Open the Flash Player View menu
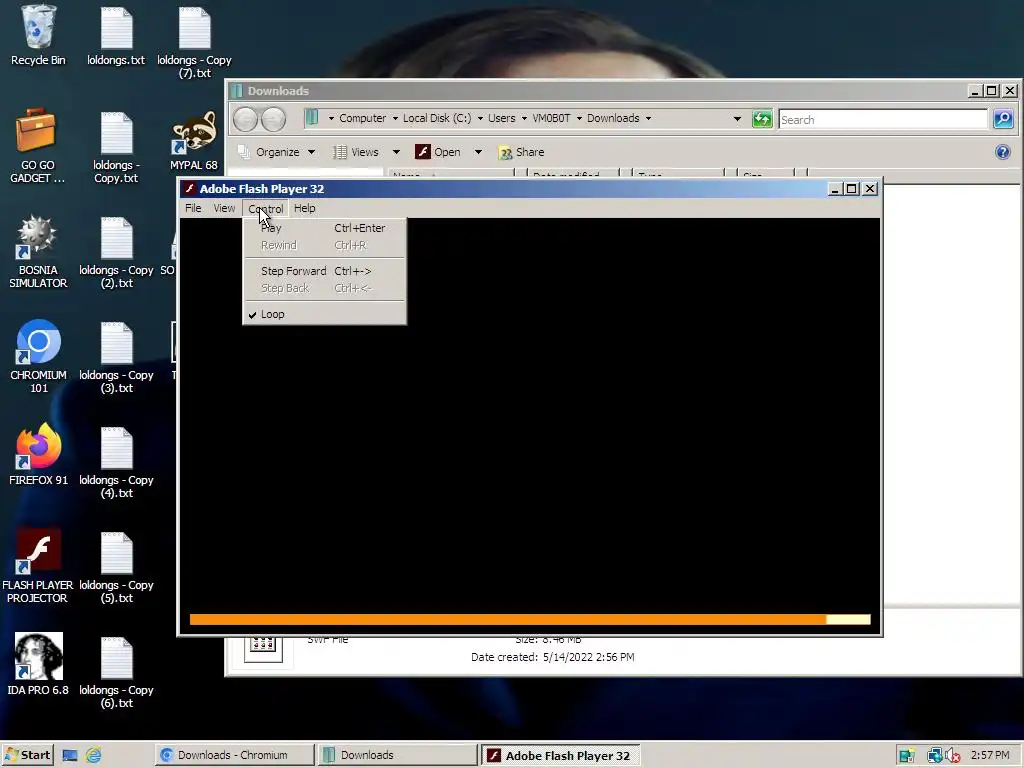Image resolution: width=1024 pixels, height=768 pixels. pyautogui.click(x=224, y=208)
